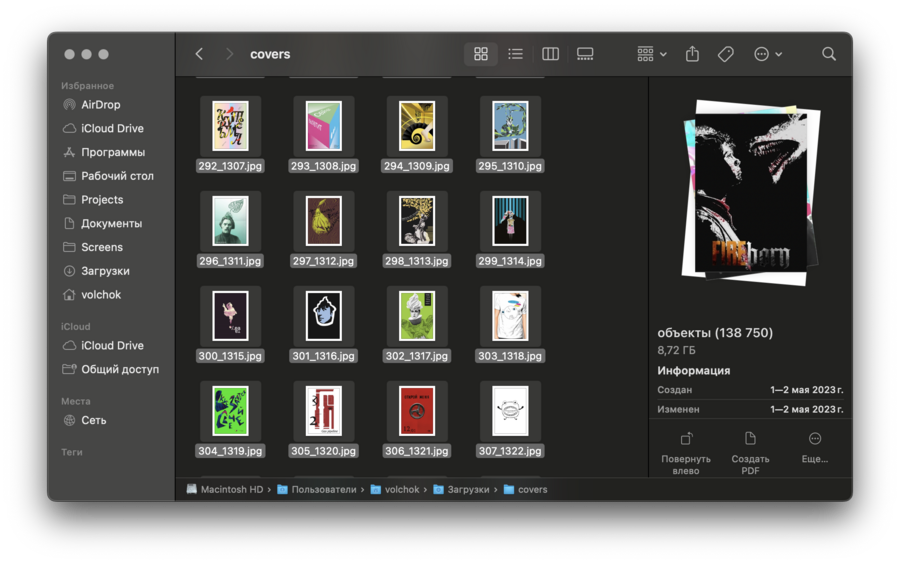Select the 305_1320.jpg file thumbnail
The height and width of the screenshot is (564, 900).
click(x=324, y=411)
